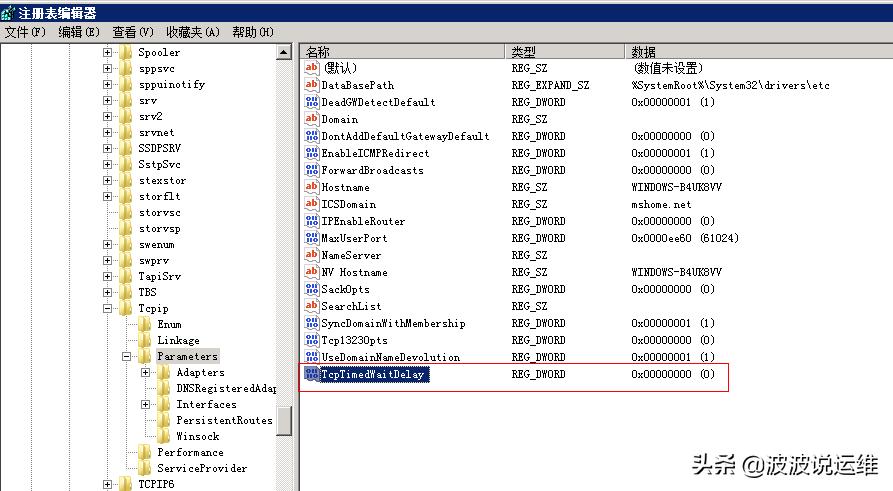Expand the Interfaces subkey
The height and width of the screenshot is (491, 893).
click(146, 404)
